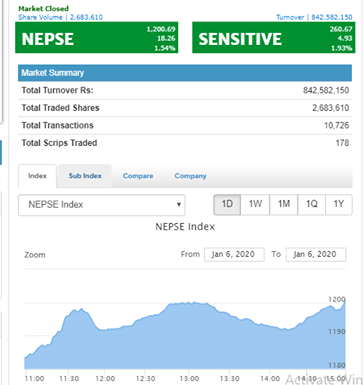364x385 pixels.
Task: Click the green SENSITIVE index banner
Action: click(274, 38)
